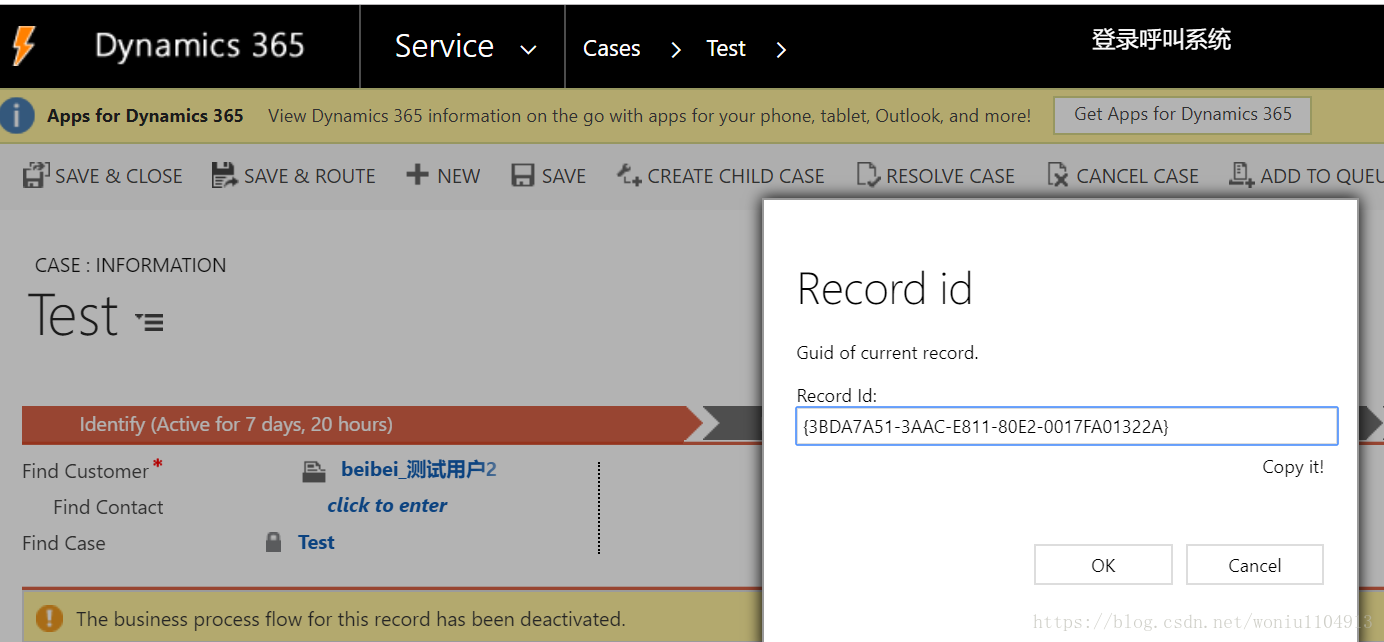The image size is (1384, 642).
Task: Click the Create Child Case icon
Action: [629, 175]
